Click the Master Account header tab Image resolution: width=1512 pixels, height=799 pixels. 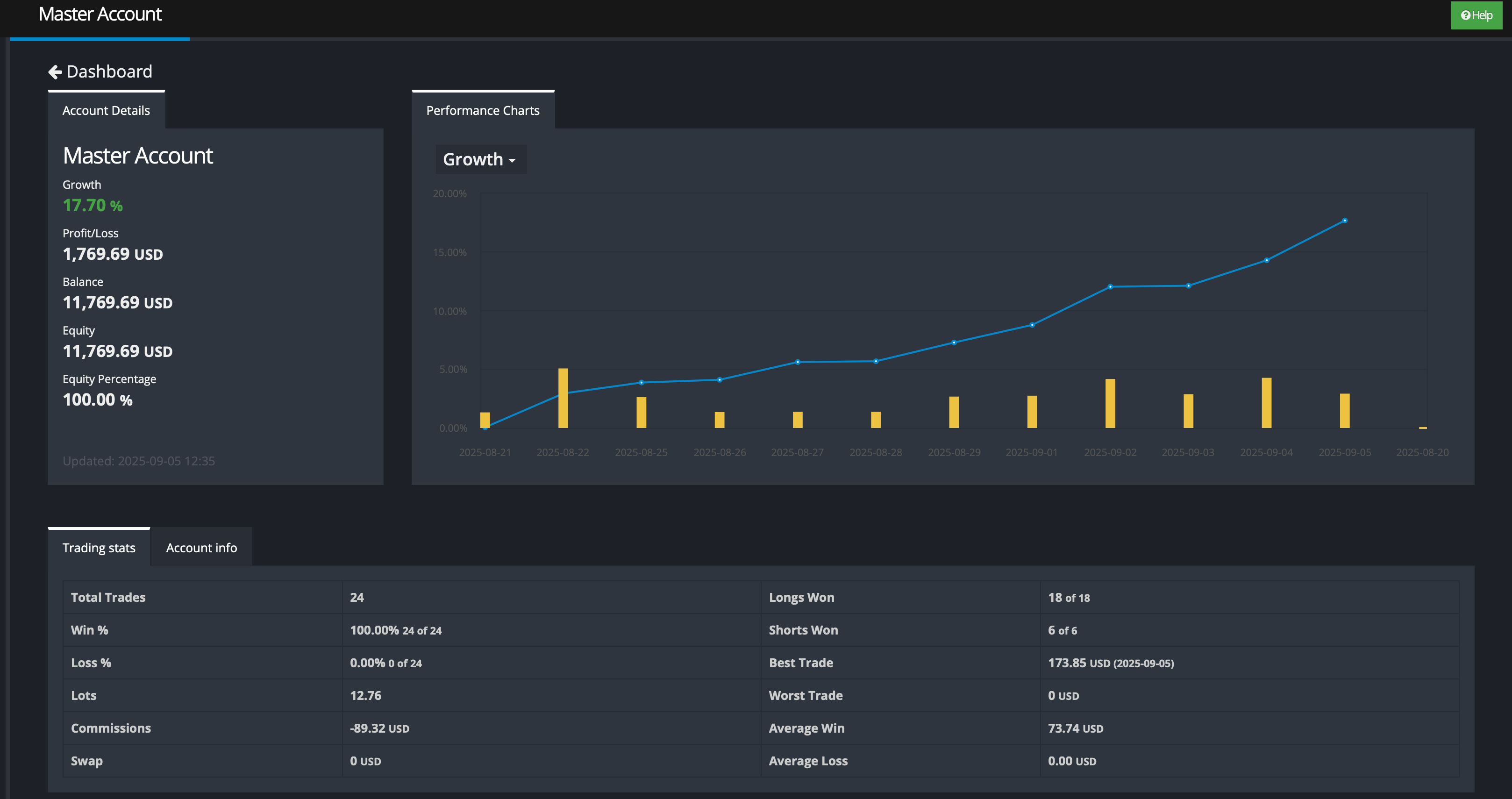point(100,14)
